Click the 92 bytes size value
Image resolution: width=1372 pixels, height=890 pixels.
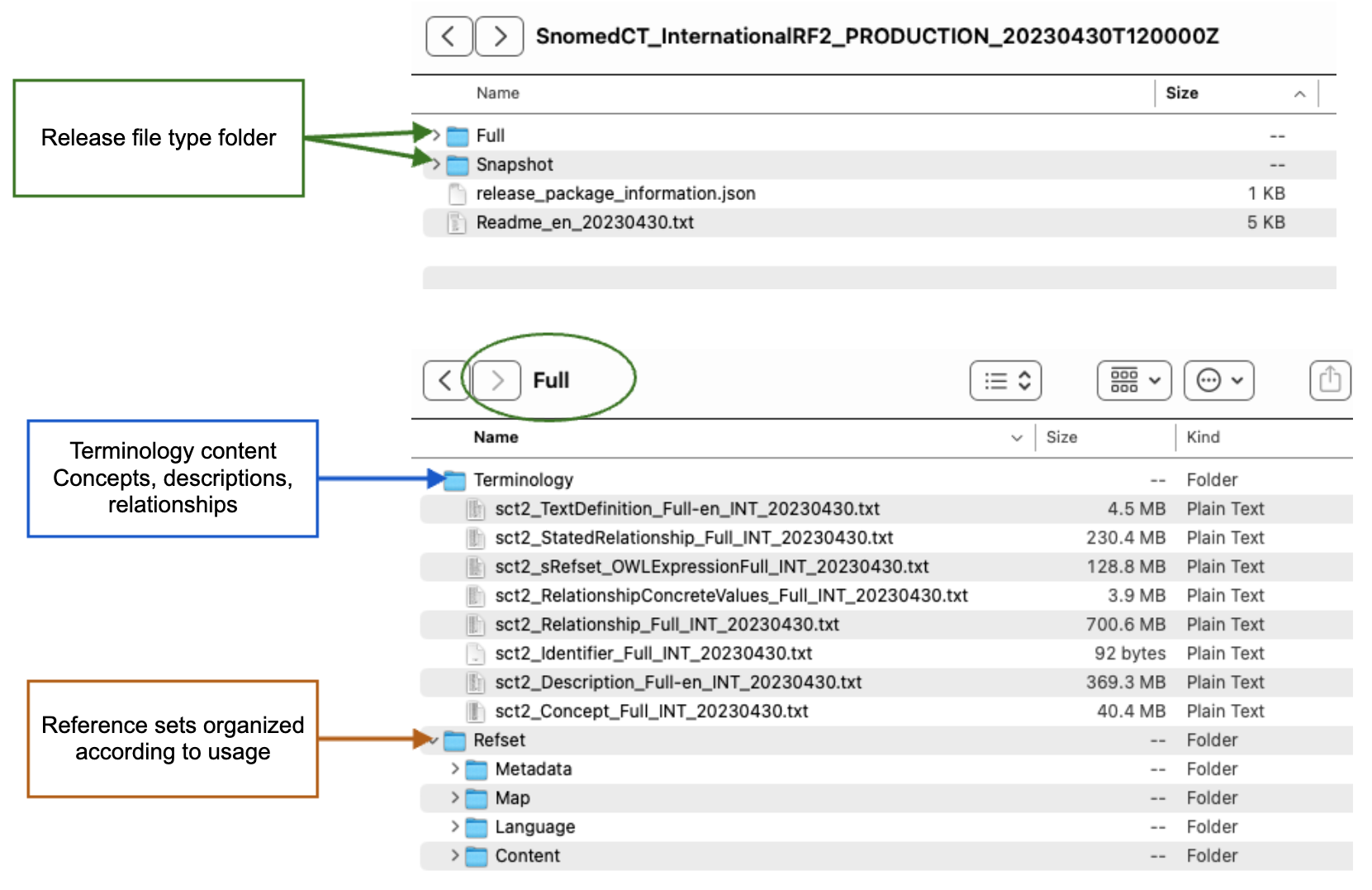(x=1130, y=654)
